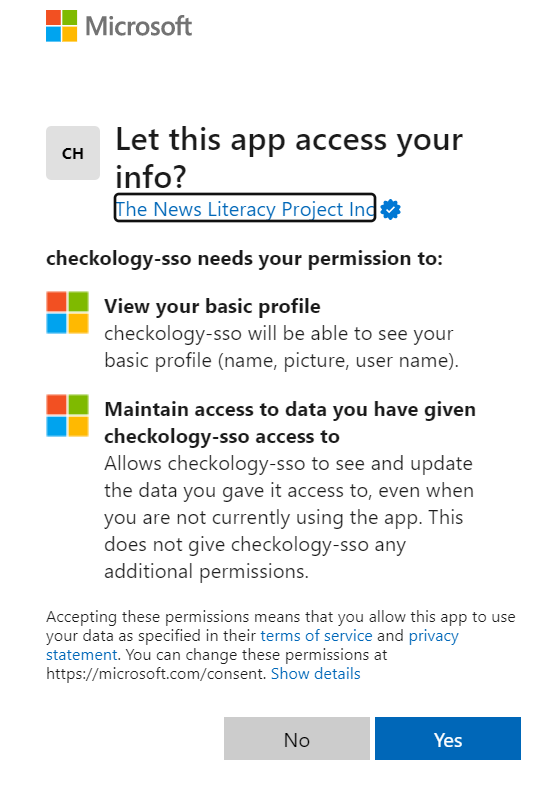Click the basic profile description text
Image resolution: width=559 pixels, height=793 pixels.
(281, 347)
